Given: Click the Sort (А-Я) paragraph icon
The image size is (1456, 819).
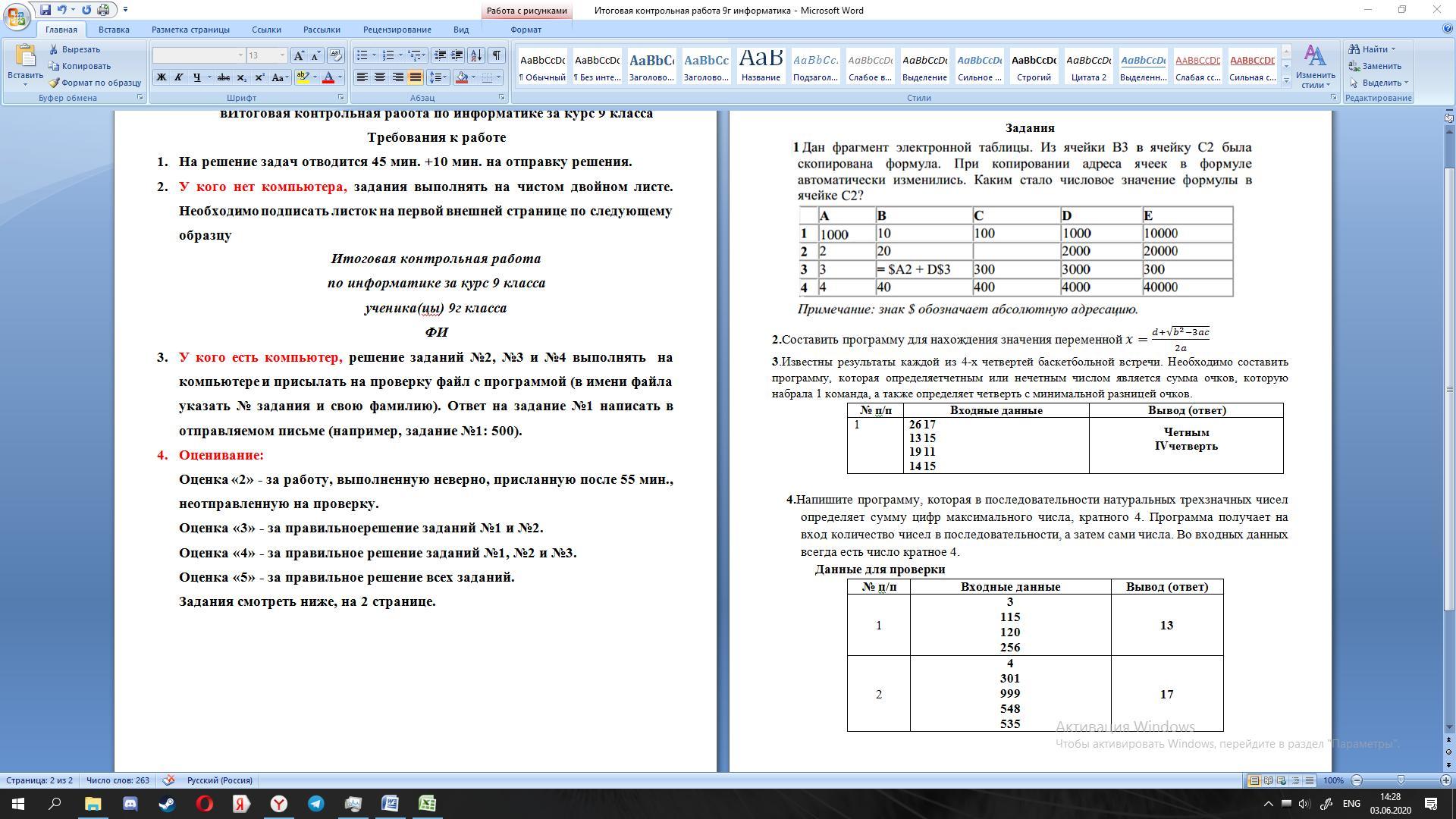Looking at the screenshot, I should click(x=476, y=55).
